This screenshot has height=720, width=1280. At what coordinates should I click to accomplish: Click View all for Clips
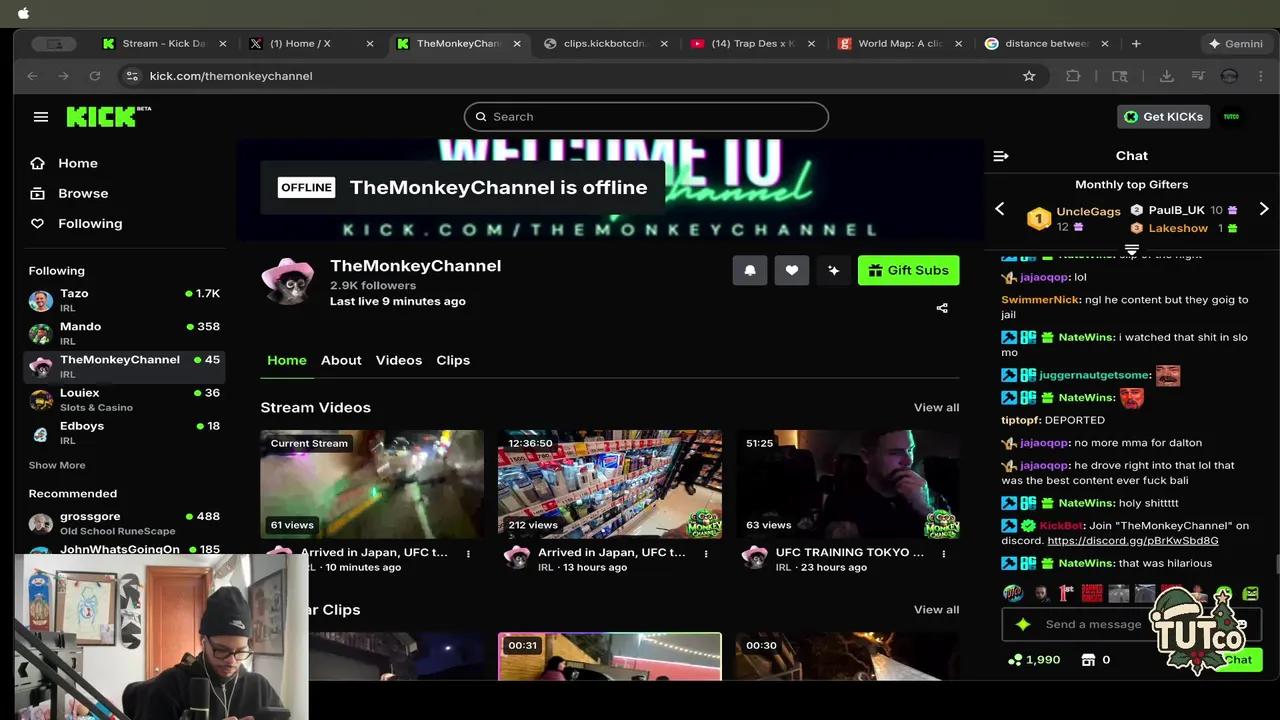936,609
